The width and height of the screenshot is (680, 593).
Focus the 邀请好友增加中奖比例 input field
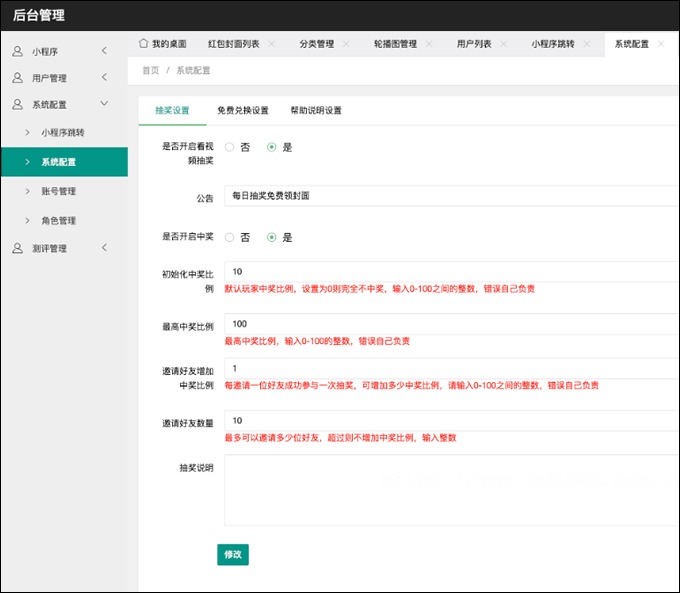coord(451,368)
